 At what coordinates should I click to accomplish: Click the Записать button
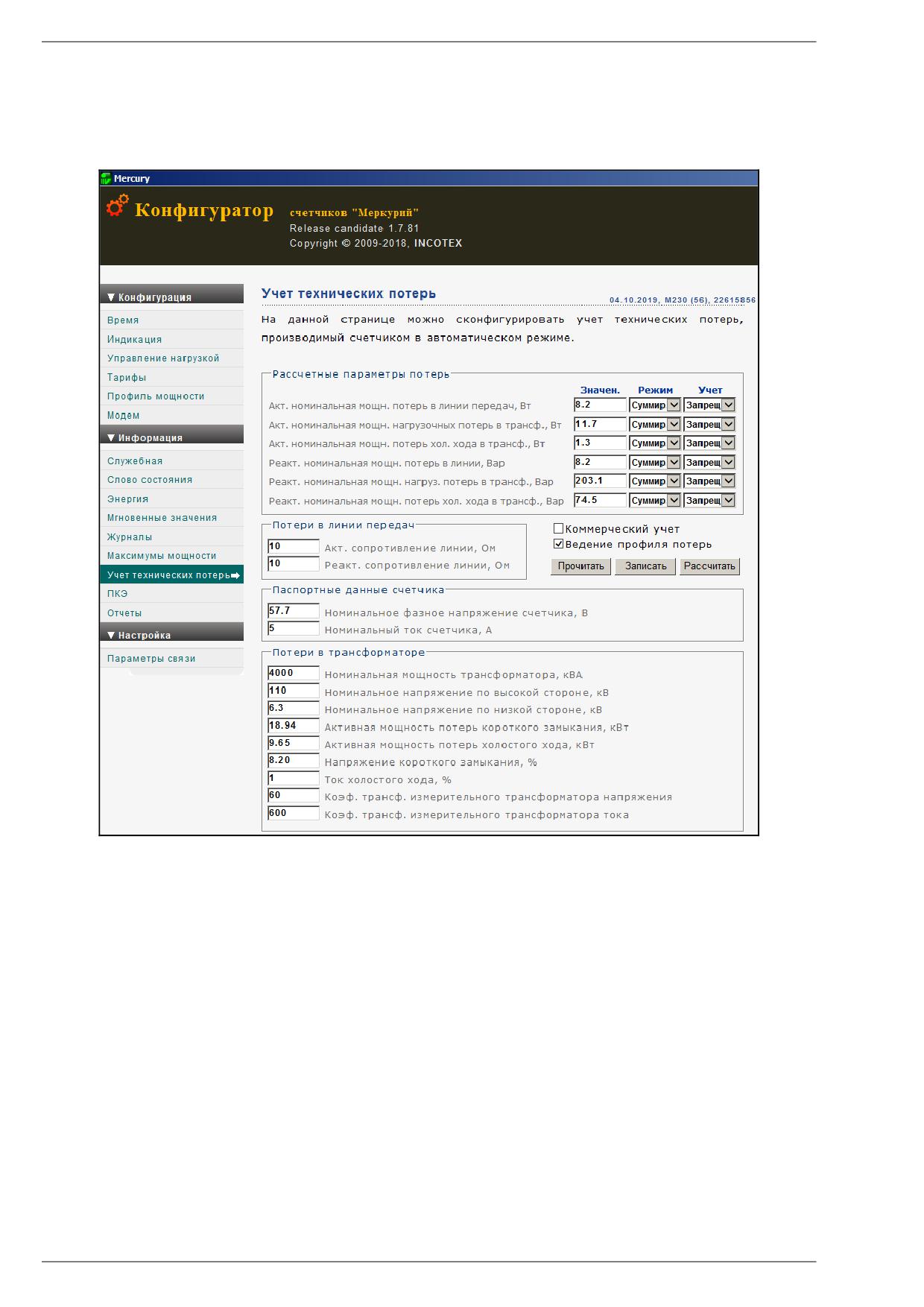click(645, 566)
